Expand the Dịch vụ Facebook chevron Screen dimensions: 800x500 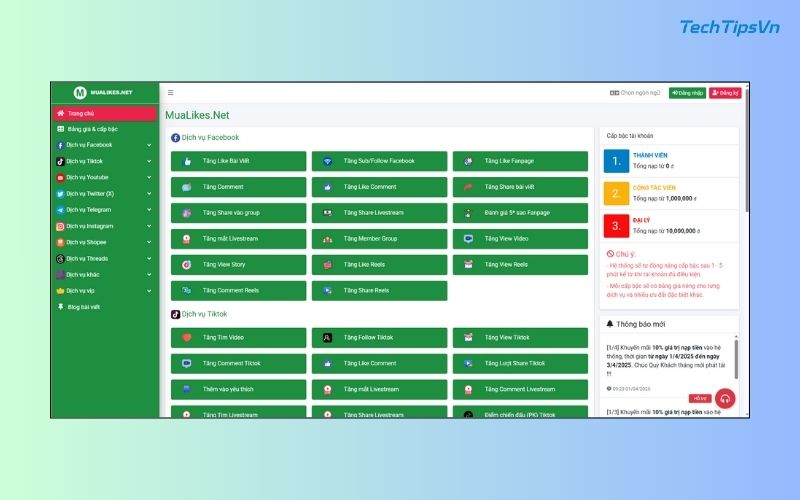click(149, 145)
